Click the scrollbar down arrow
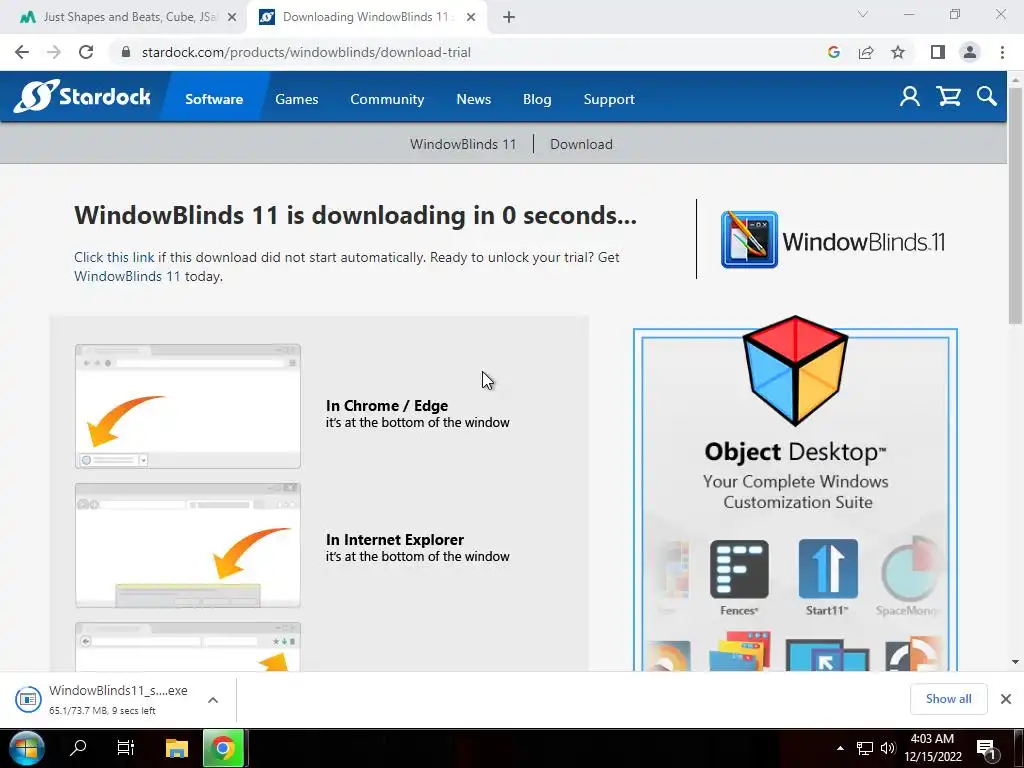The height and width of the screenshot is (768, 1024). 1015,662
